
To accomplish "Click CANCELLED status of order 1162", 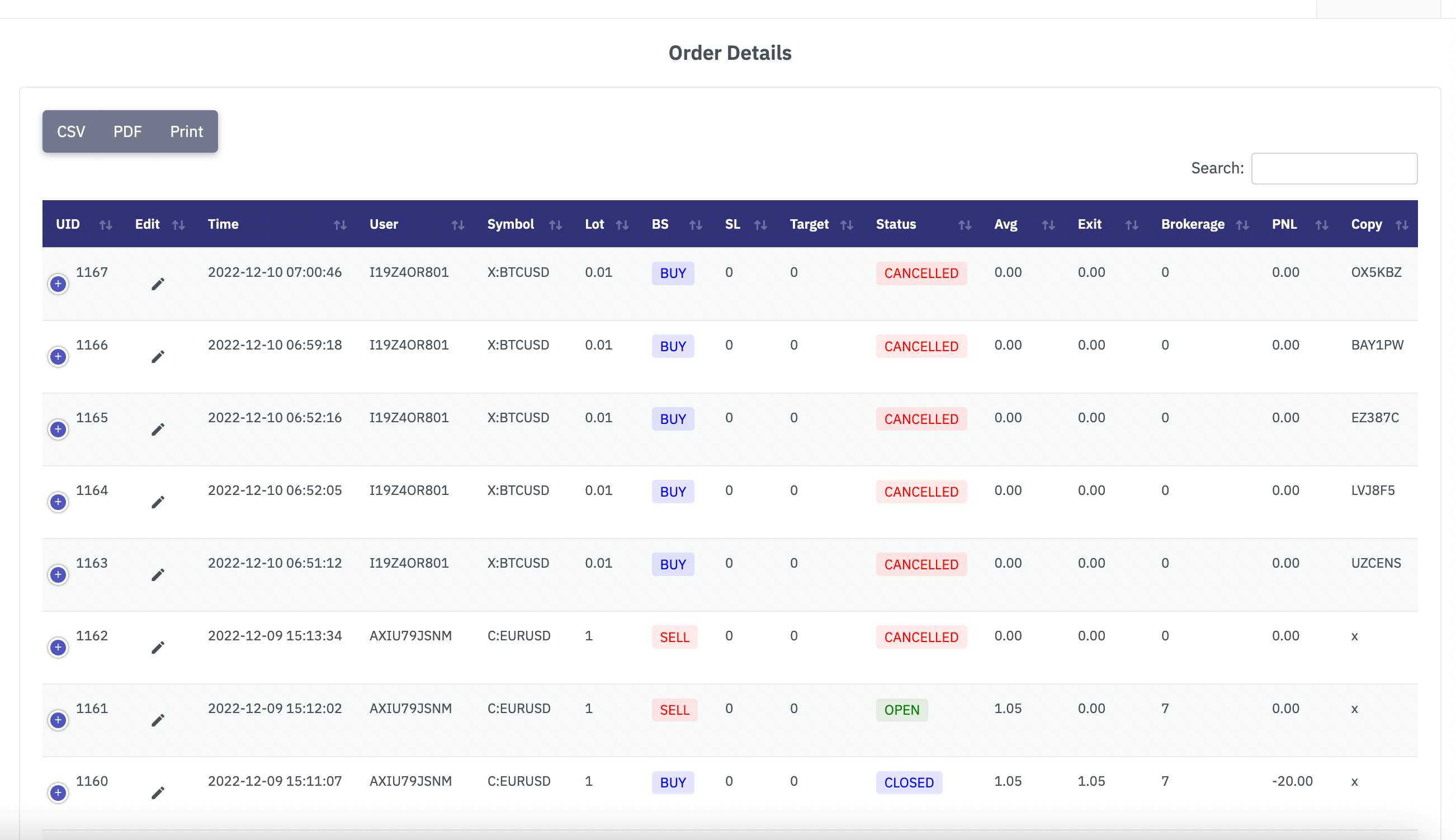I will tap(921, 637).
